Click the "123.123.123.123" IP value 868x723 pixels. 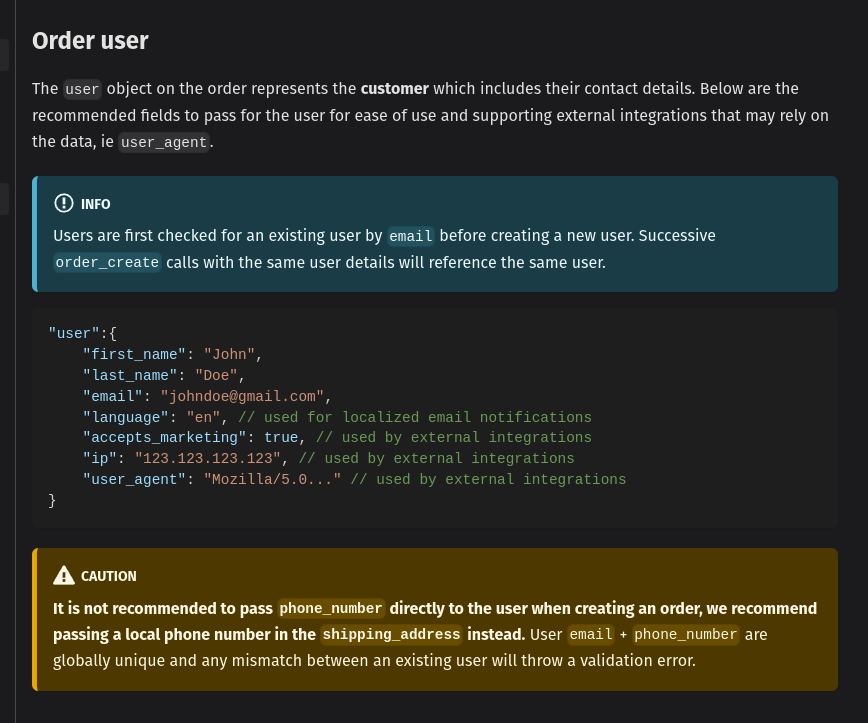click(x=207, y=458)
